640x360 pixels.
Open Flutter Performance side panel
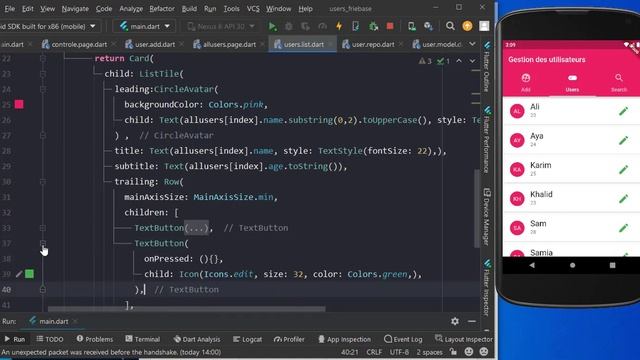pyautogui.click(x=487, y=140)
